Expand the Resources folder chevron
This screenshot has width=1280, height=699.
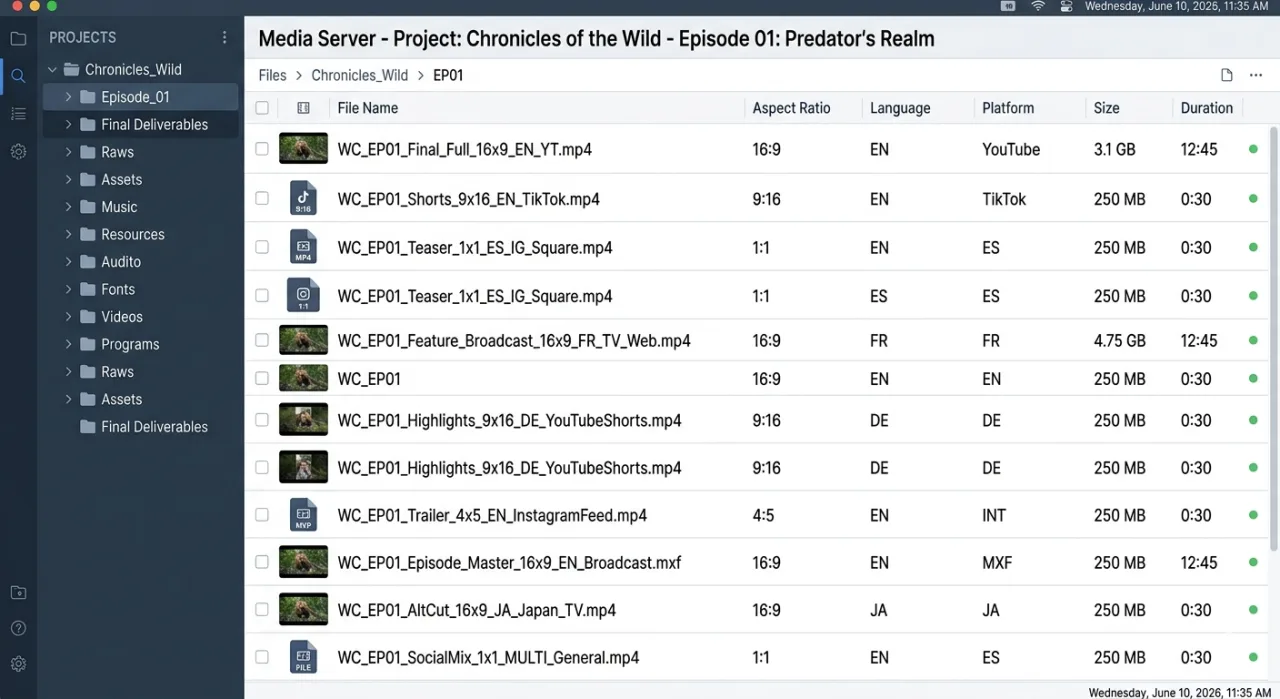(x=68, y=234)
